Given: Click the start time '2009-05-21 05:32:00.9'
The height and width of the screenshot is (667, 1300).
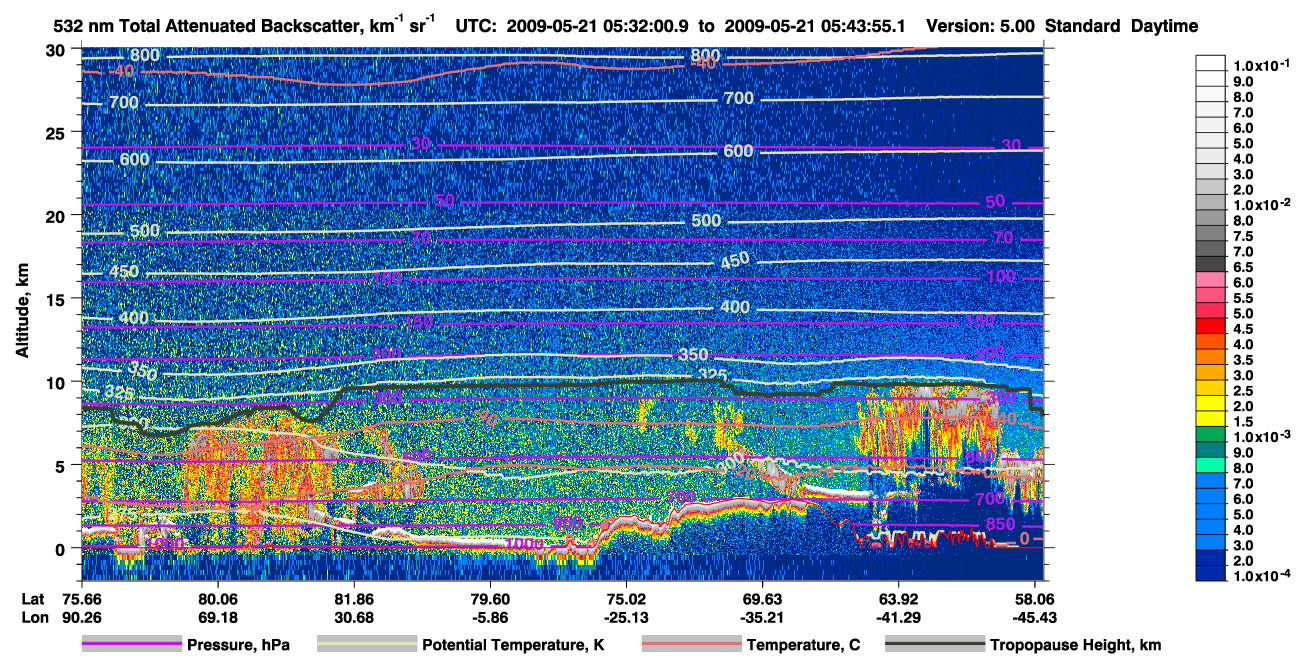Looking at the screenshot, I should pyautogui.click(x=597, y=27).
